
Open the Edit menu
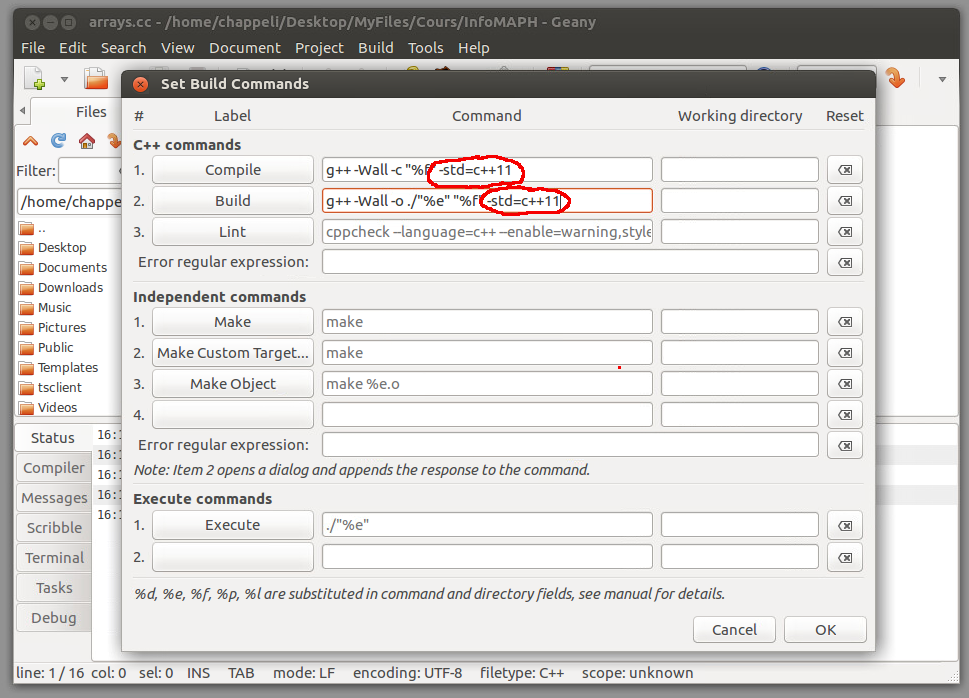(x=72, y=48)
